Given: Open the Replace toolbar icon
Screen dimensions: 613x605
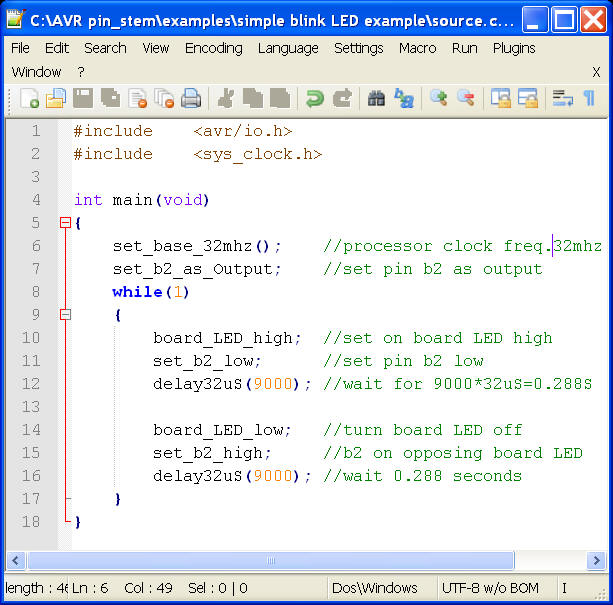Looking at the screenshot, I should click(x=404, y=98).
